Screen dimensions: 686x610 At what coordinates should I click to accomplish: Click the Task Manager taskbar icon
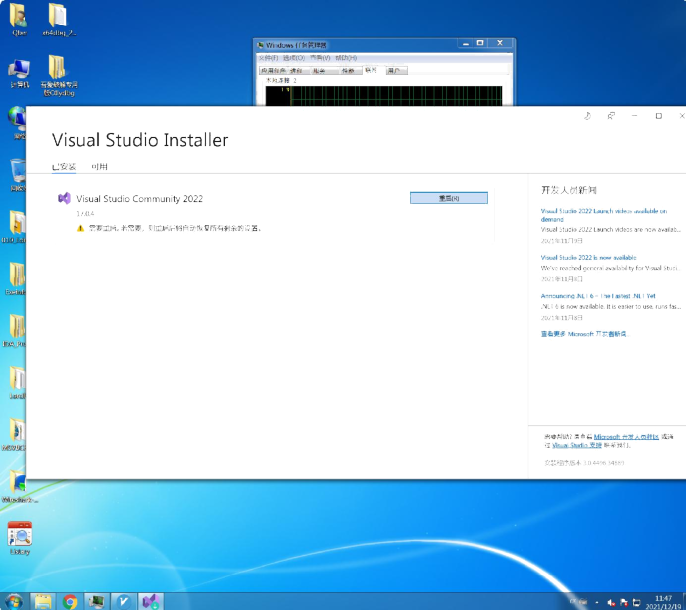(x=97, y=601)
